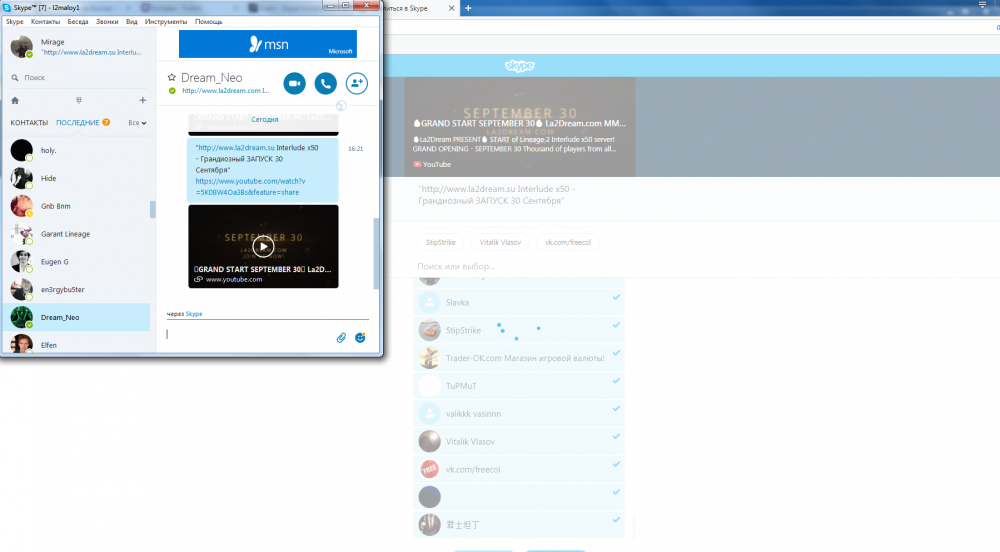Open the 'Беседа' menu

click(x=78, y=21)
